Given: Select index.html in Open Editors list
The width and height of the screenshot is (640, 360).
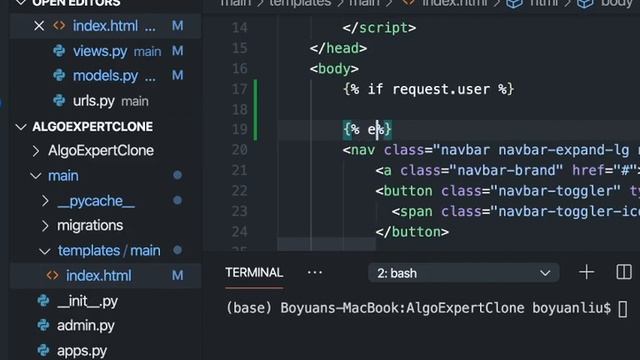Looking at the screenshot, I should click(105, 26).
